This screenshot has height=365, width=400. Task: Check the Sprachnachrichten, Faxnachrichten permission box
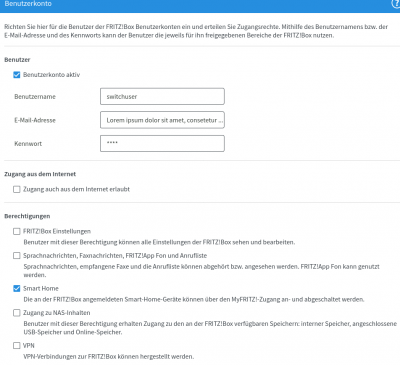(x=17, y=256)
